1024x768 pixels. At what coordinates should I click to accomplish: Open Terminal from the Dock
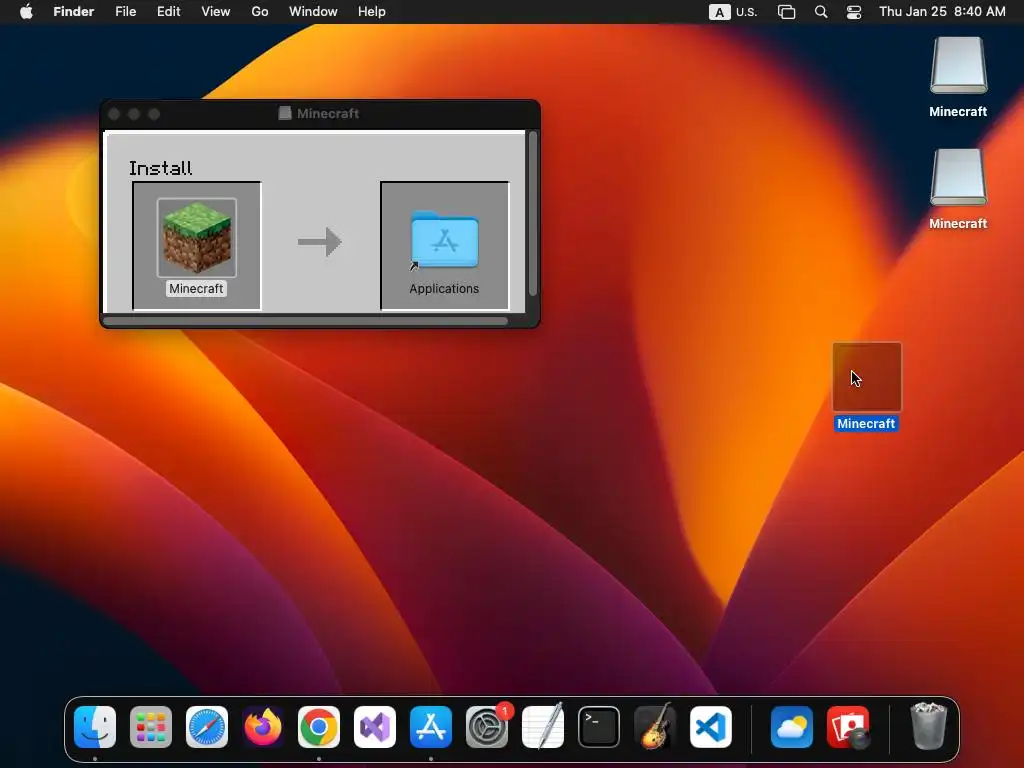pos(599,727)
